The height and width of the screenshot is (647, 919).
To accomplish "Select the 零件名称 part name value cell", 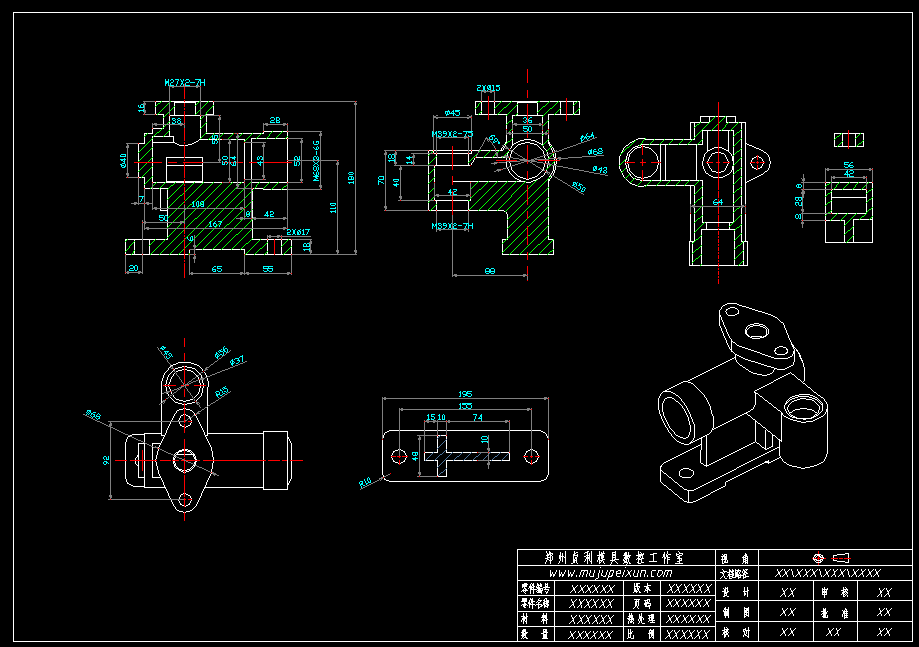I will (591, 603).
